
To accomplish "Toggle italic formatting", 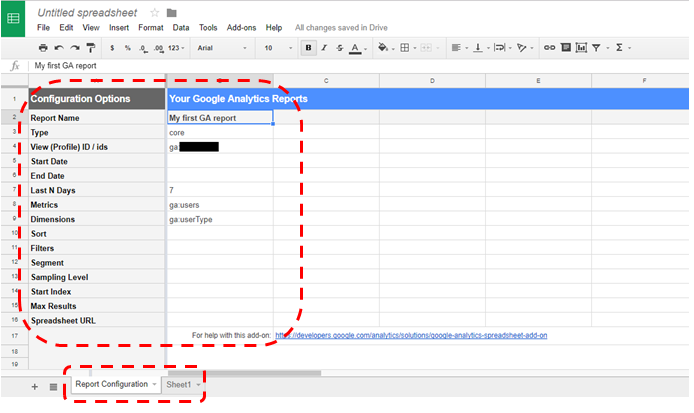I will tap(324, 48).
